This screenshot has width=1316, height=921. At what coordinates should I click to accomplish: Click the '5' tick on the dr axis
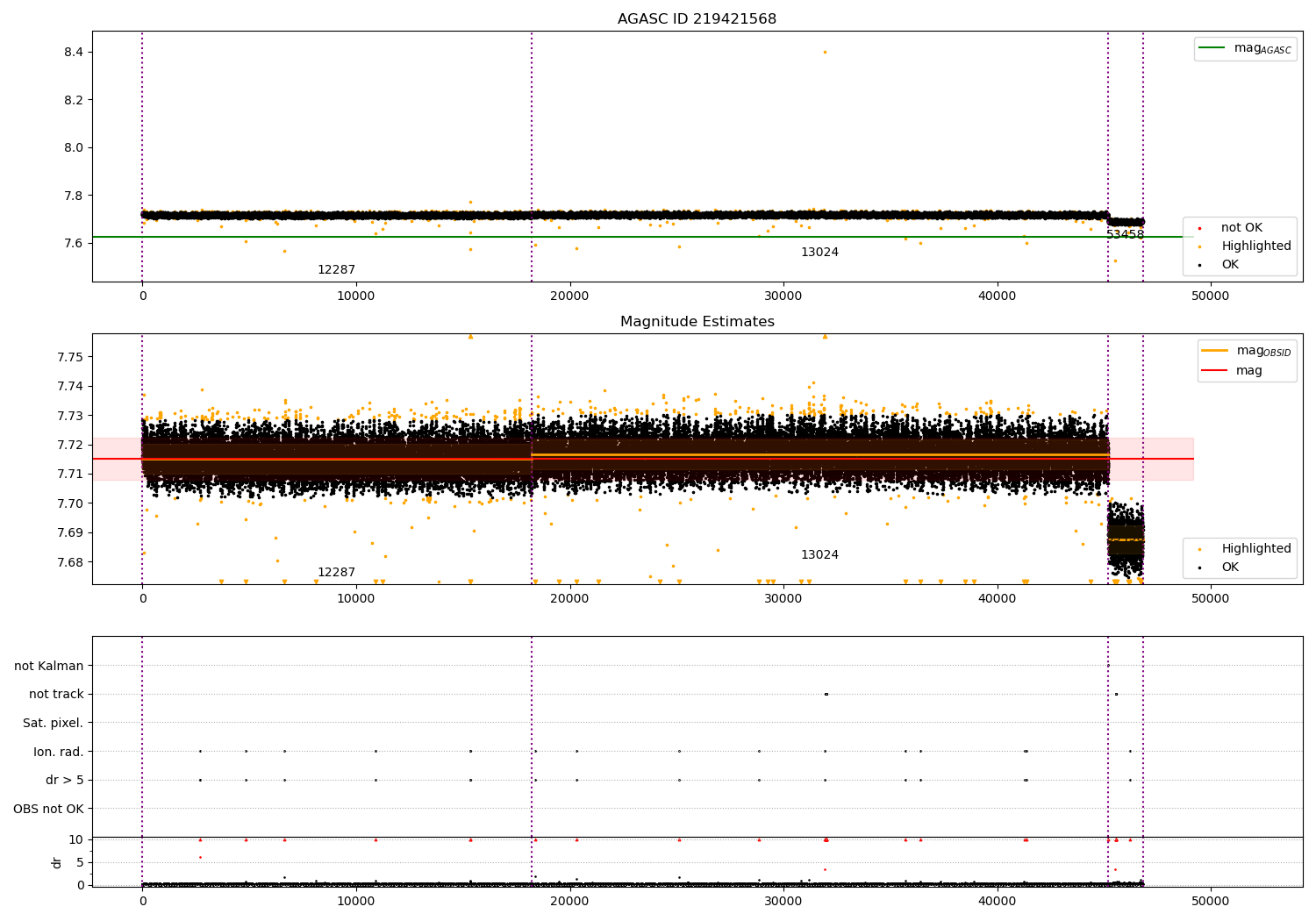[80, 863]
